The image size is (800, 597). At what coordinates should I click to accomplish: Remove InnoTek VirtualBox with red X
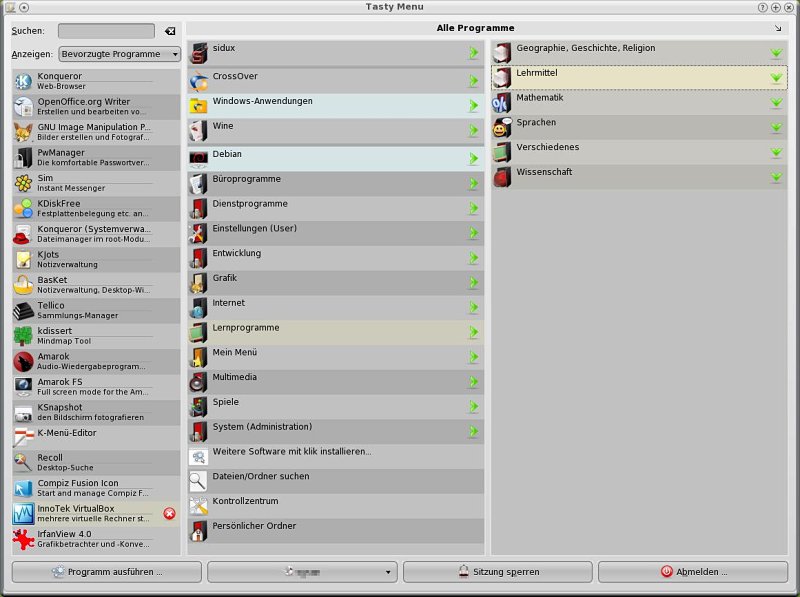169,514
